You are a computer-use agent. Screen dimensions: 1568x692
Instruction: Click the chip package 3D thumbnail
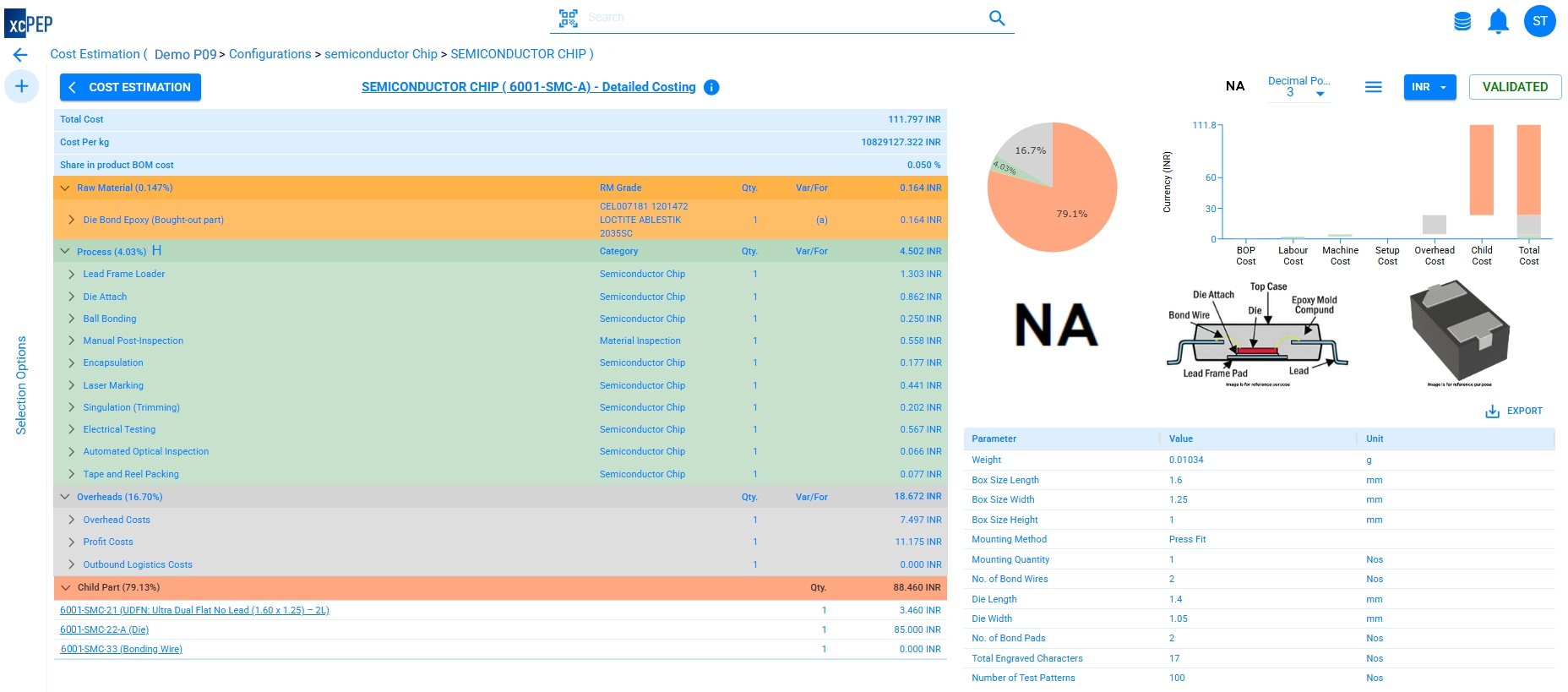(1459, 332)
